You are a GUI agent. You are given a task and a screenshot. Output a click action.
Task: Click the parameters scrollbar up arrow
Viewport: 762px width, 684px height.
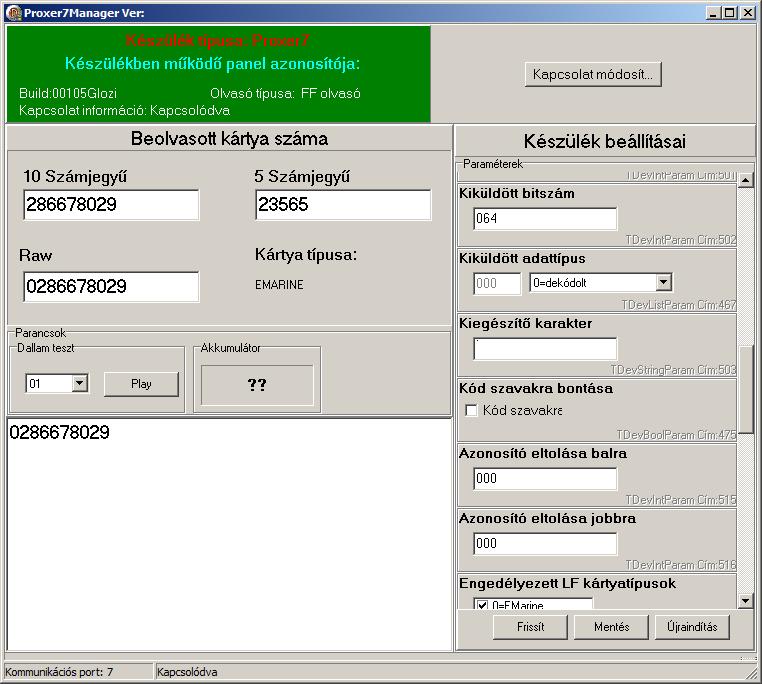point(745,180)
